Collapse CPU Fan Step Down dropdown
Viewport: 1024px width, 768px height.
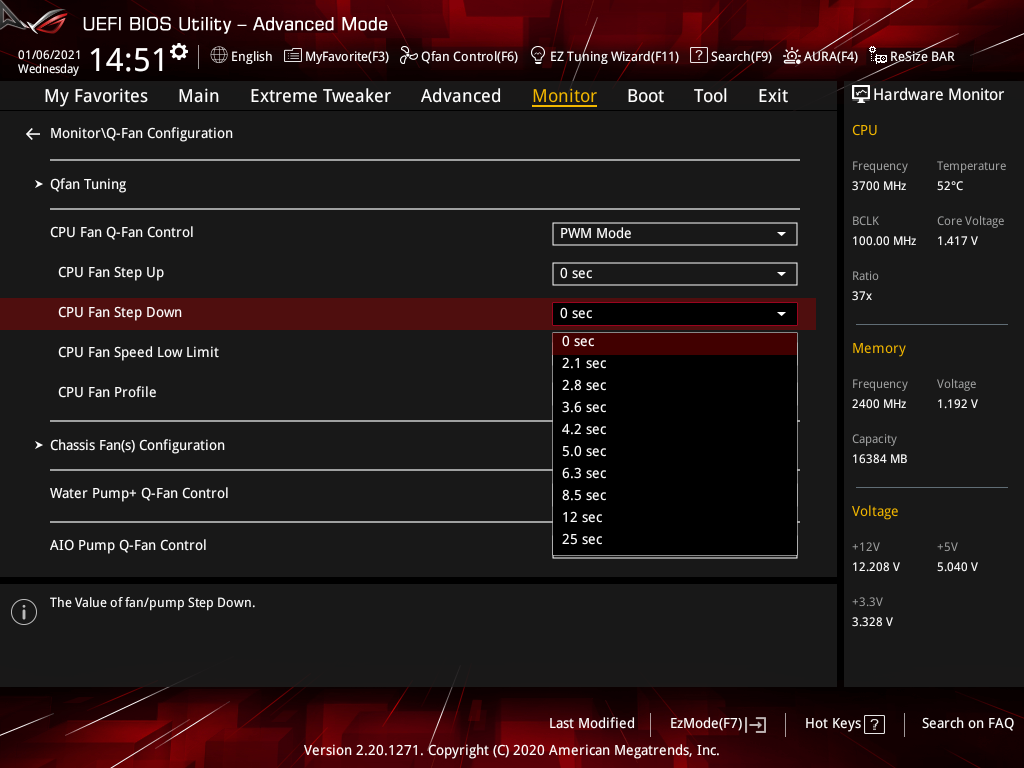click(675, 313)
